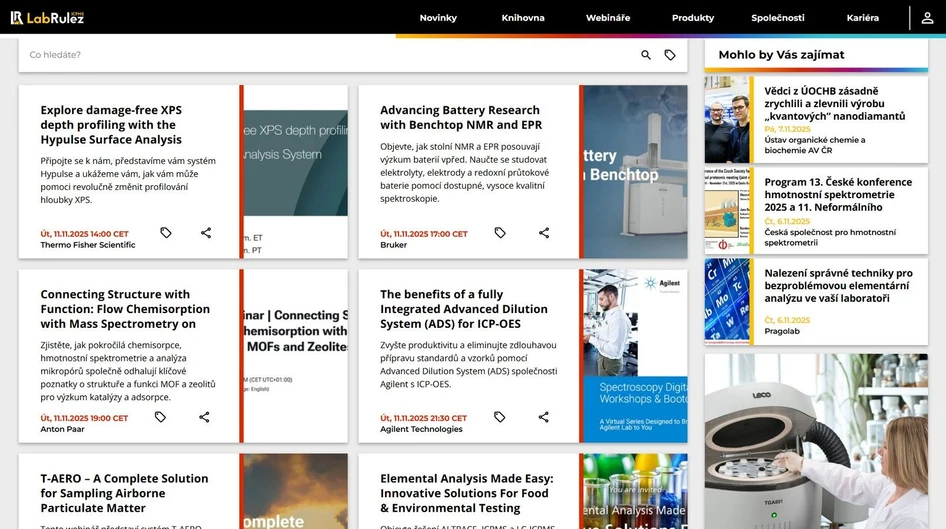The width and height of the screenshot is (946, 529).
Task: Open the Knihovna menu item
Action: [523, 18]
